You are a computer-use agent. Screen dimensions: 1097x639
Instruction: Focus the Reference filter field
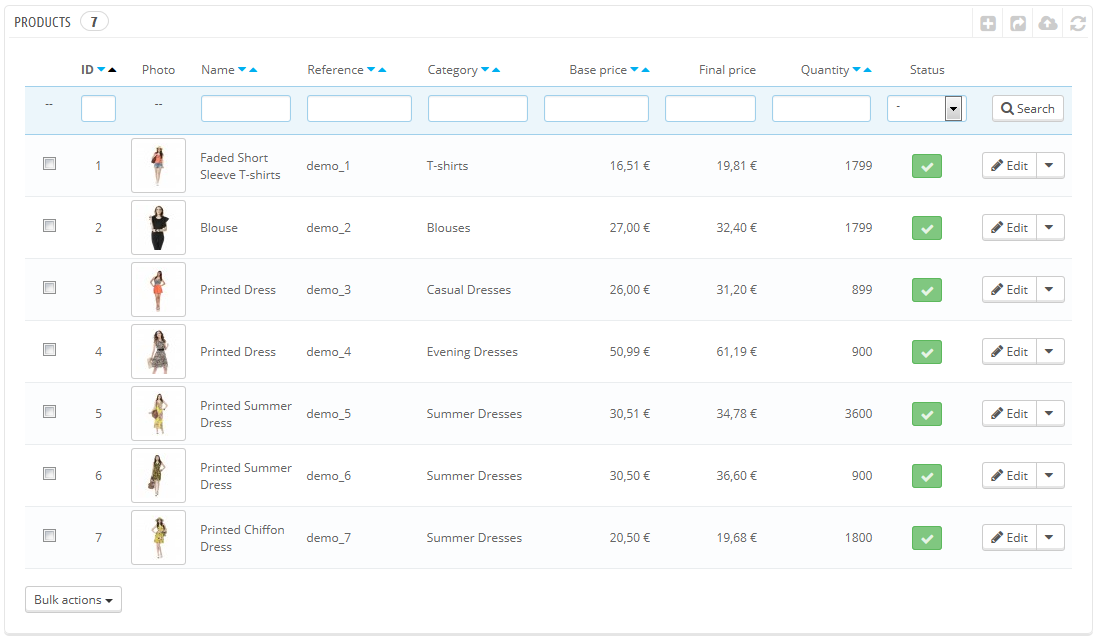pyautogui.click(x=359, y=108)
